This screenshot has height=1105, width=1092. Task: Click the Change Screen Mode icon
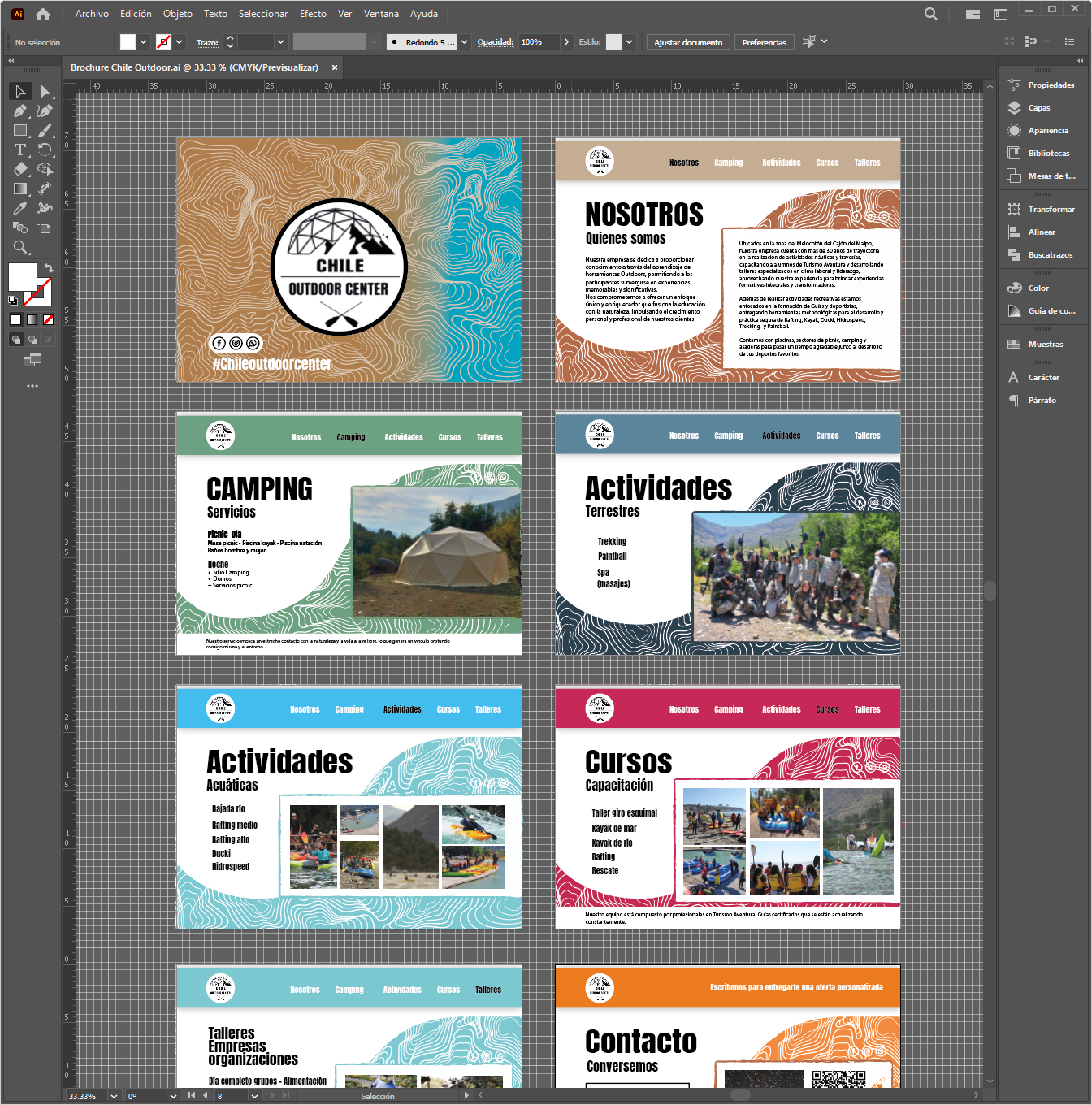pyautogui.click(x=32, y=360)
